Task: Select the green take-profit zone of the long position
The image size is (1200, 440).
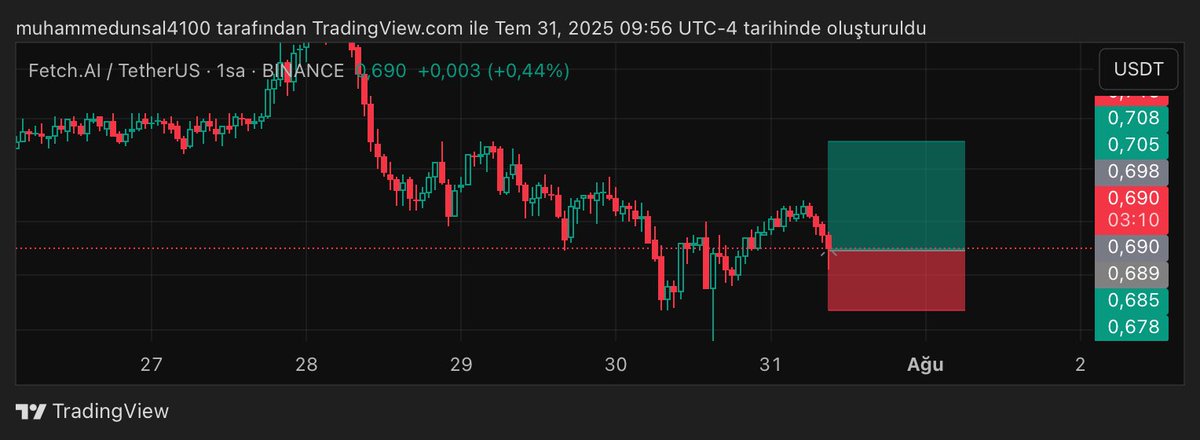Action: pos(896,195)
